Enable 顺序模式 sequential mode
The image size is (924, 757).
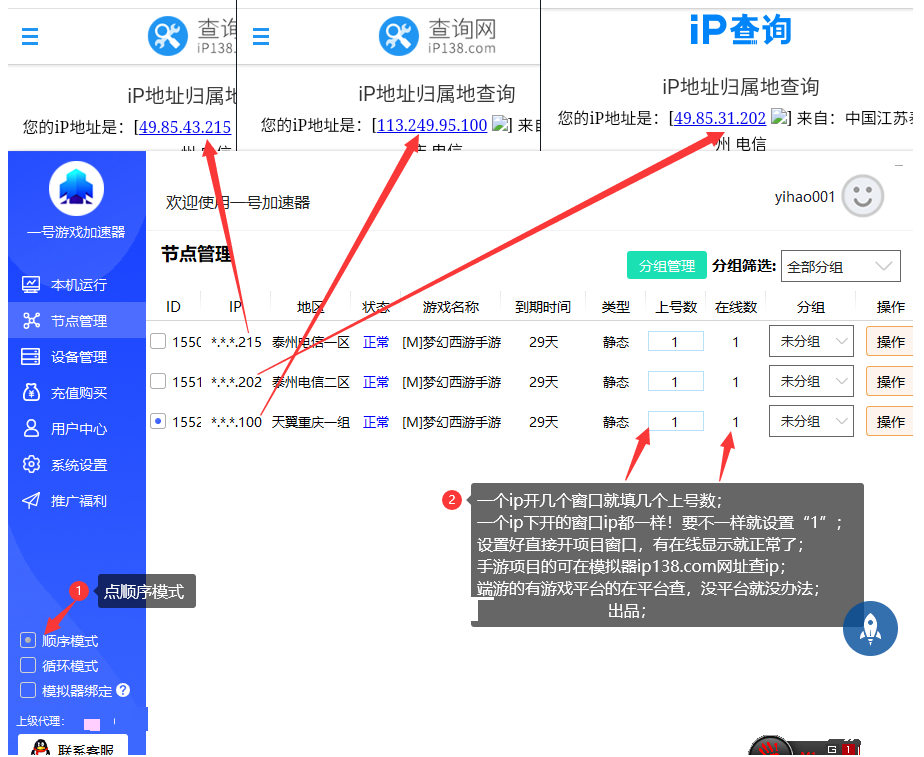point(28,640)
